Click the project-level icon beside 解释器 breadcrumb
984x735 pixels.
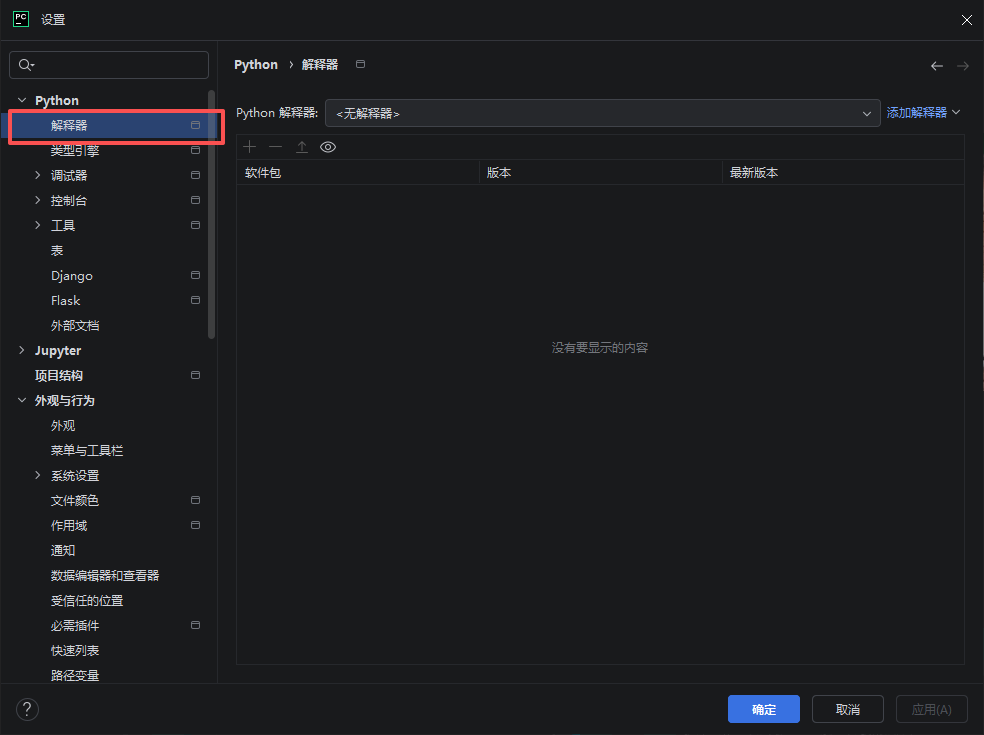point(360,64)
